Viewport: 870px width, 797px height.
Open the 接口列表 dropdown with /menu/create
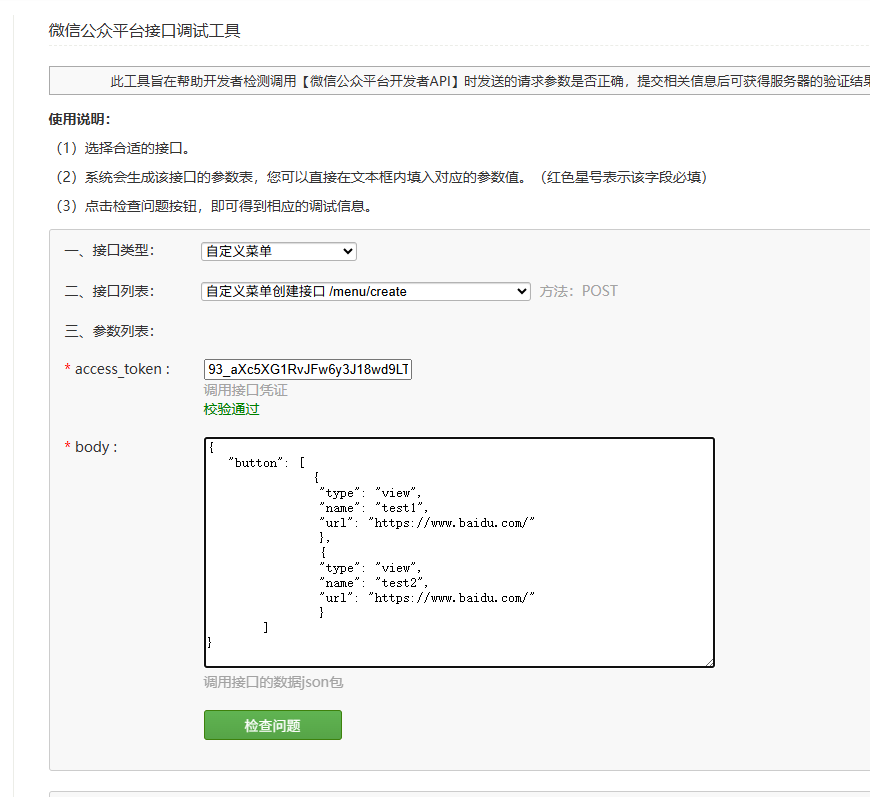point(366,291)
